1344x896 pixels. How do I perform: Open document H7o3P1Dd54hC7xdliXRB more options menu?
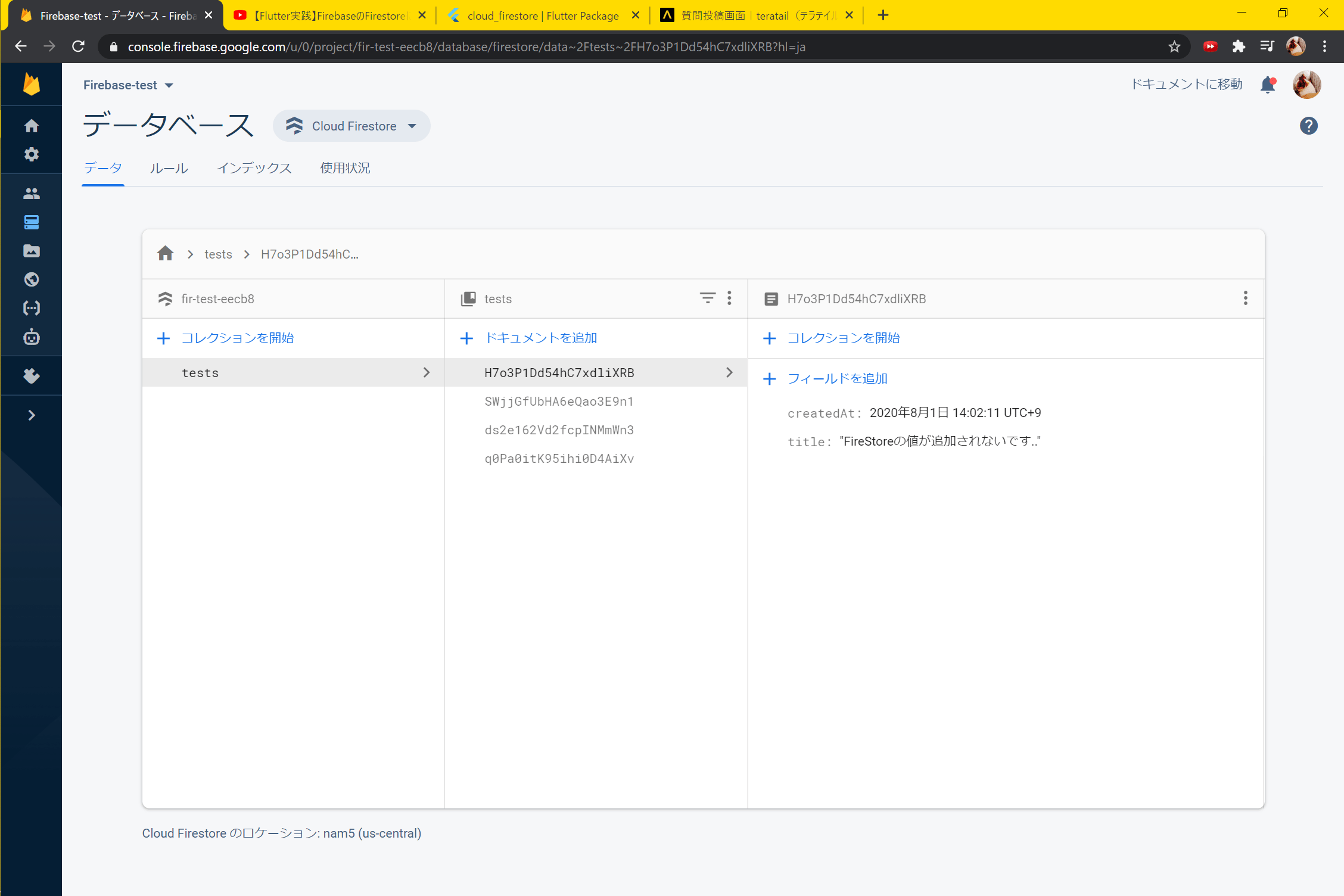click(x=1246, y=298)
